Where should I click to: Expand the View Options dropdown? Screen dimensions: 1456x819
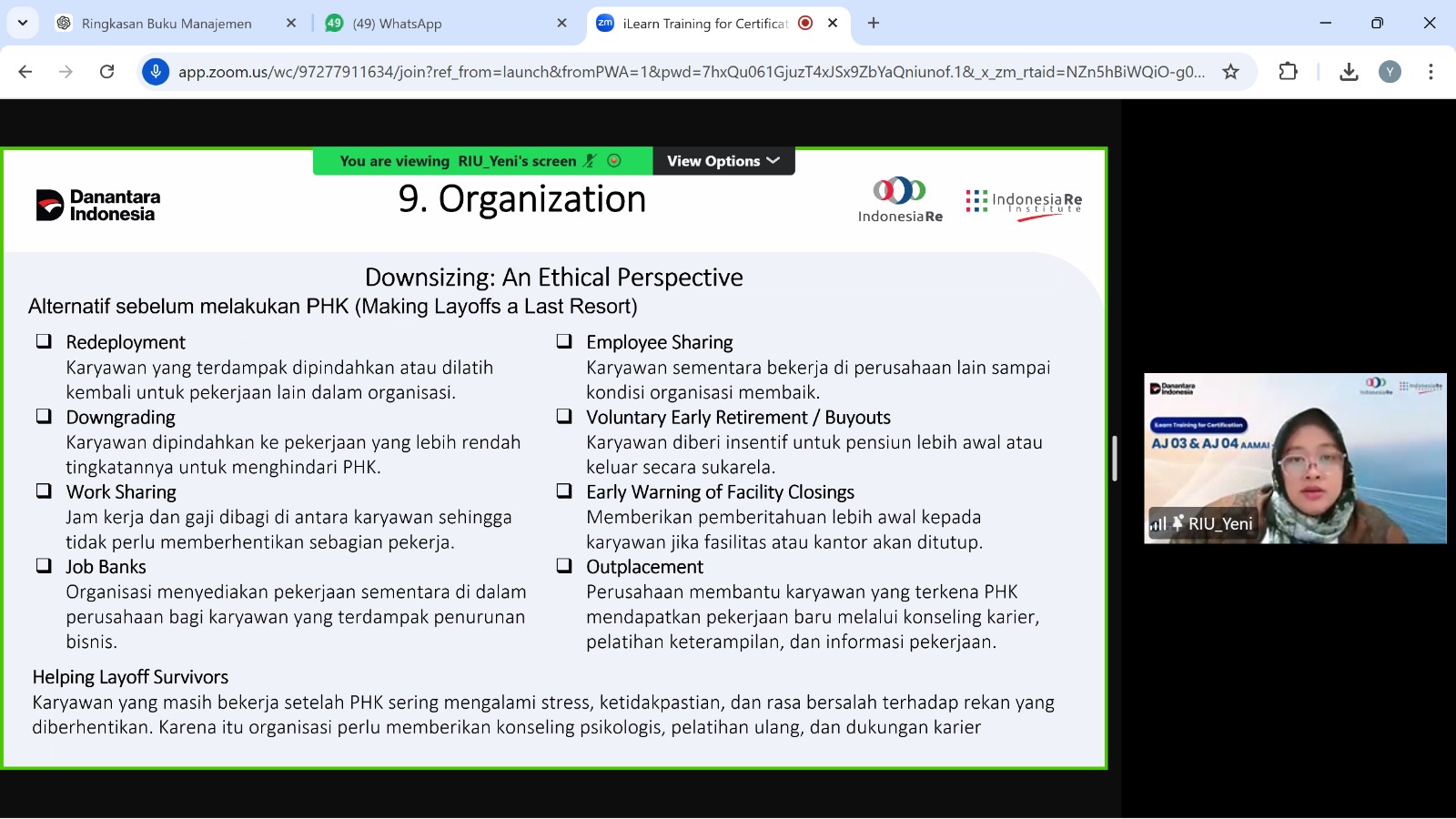723,161
